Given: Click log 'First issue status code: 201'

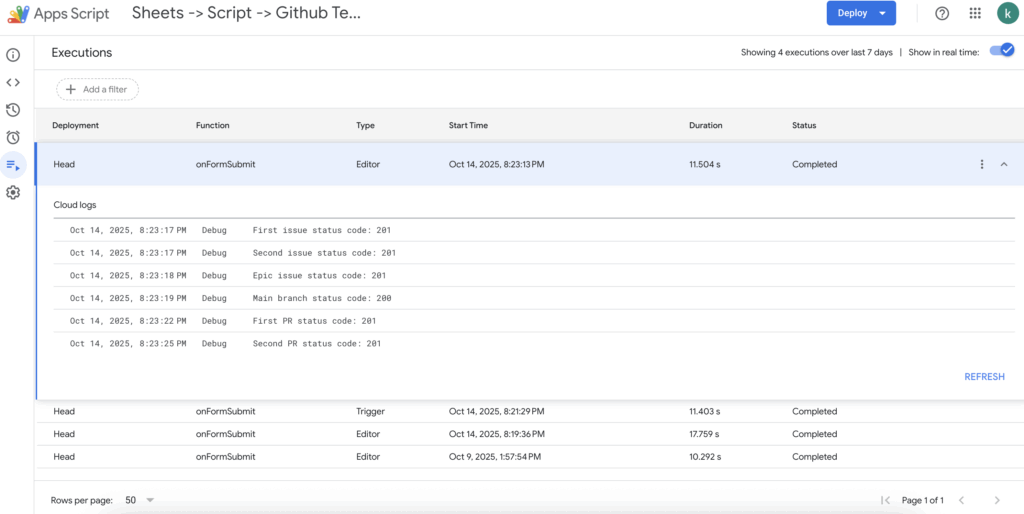Looking at the screenshot, I should click(x=321, y=230).
